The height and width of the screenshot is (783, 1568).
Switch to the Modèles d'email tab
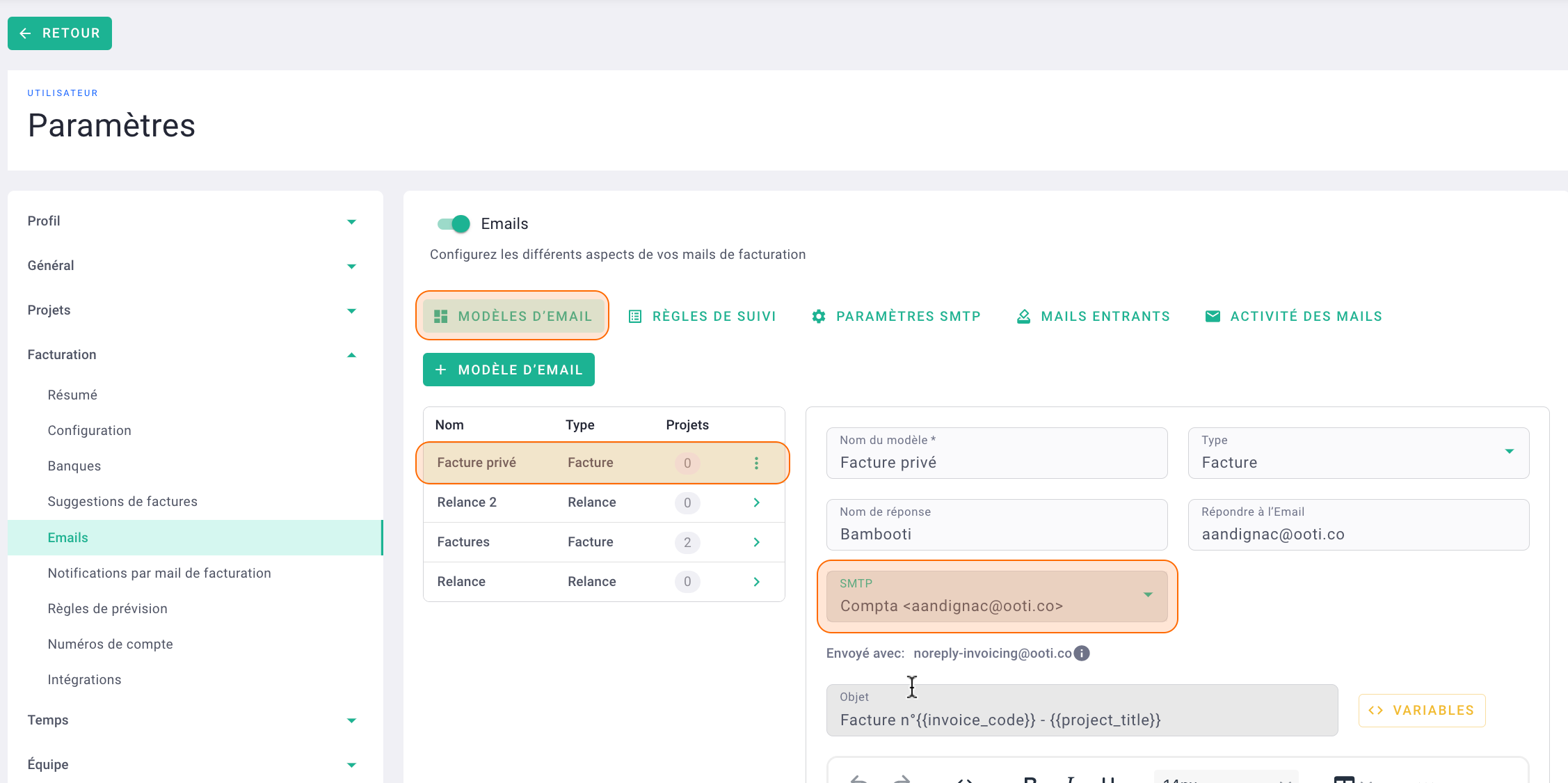click(513, 316)
